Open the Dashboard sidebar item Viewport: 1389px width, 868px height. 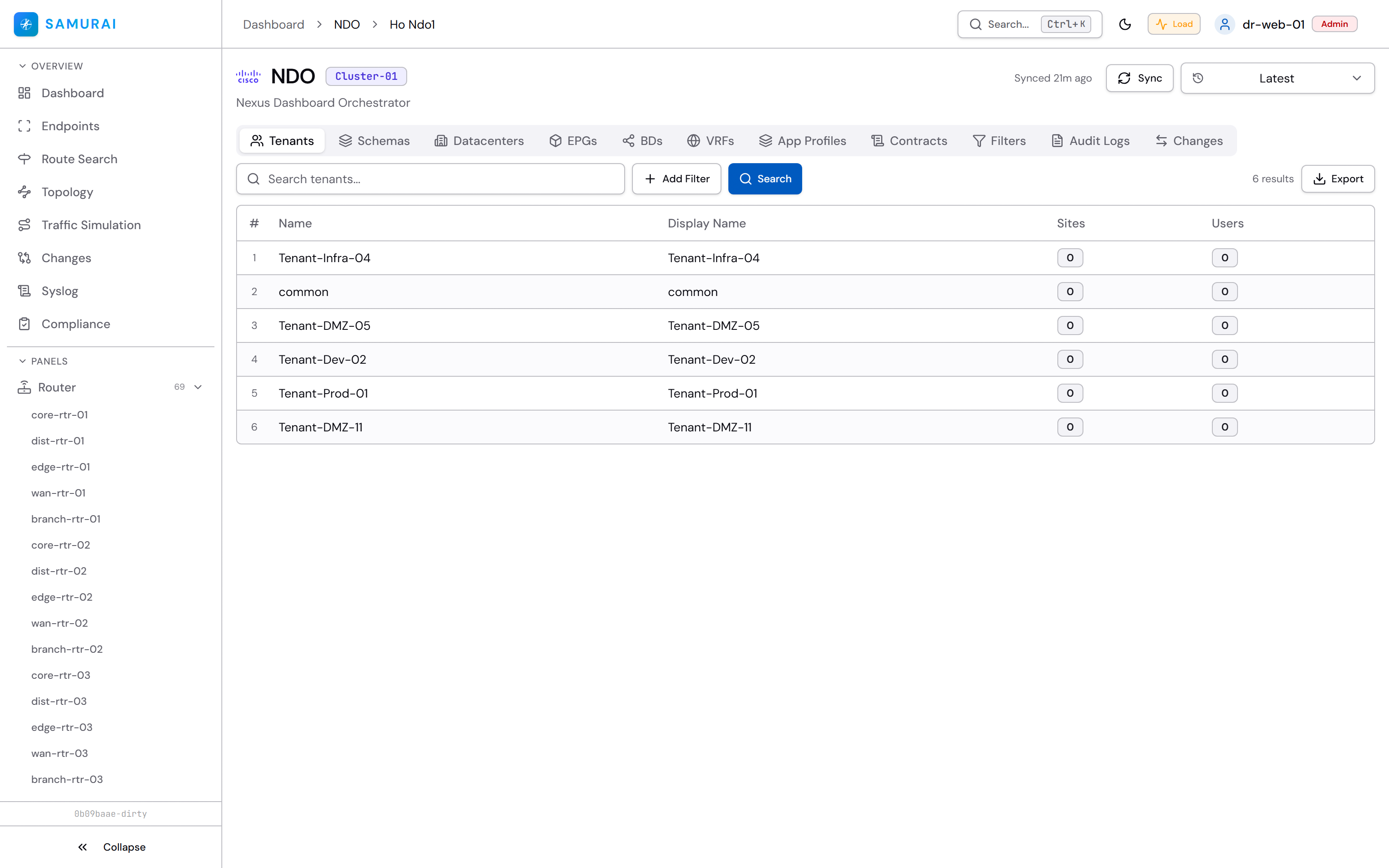(x=111, y=93)
